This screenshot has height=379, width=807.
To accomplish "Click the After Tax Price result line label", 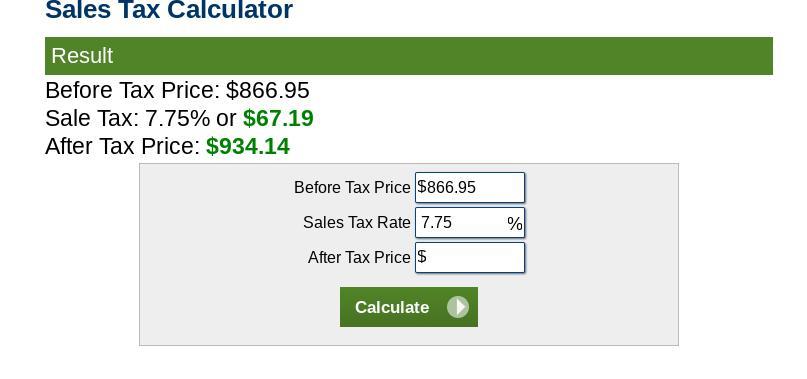I will [122, 146].
